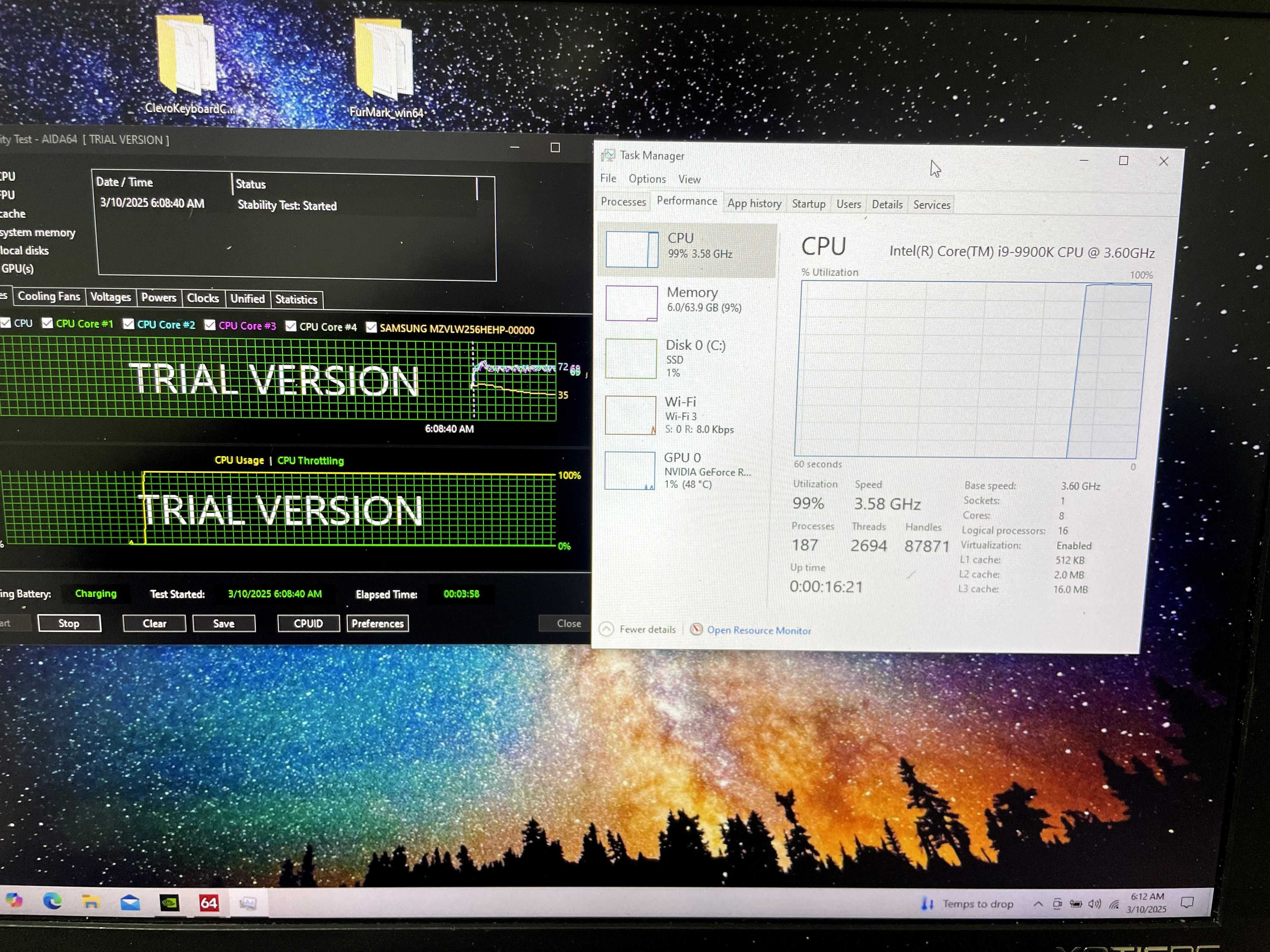This screenshot has width=1270, height=952.
Task: Click the CPU utilization graph in Task Manager
Action: point(973,369)
